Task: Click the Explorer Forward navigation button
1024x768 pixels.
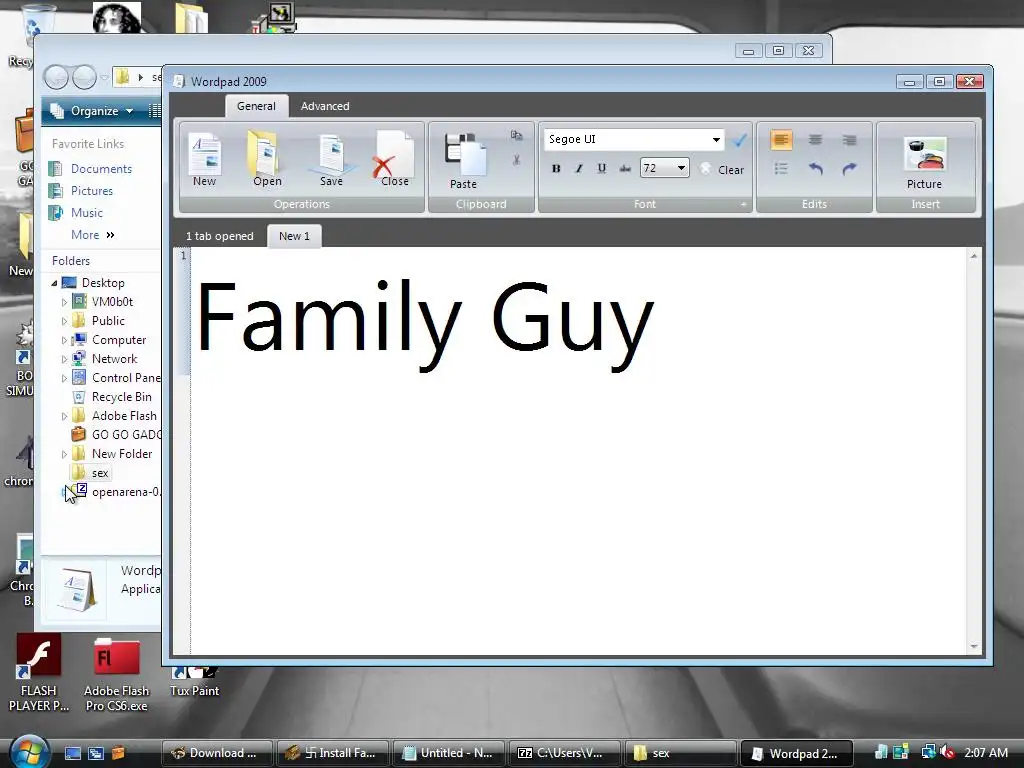Action: point(84,77)
